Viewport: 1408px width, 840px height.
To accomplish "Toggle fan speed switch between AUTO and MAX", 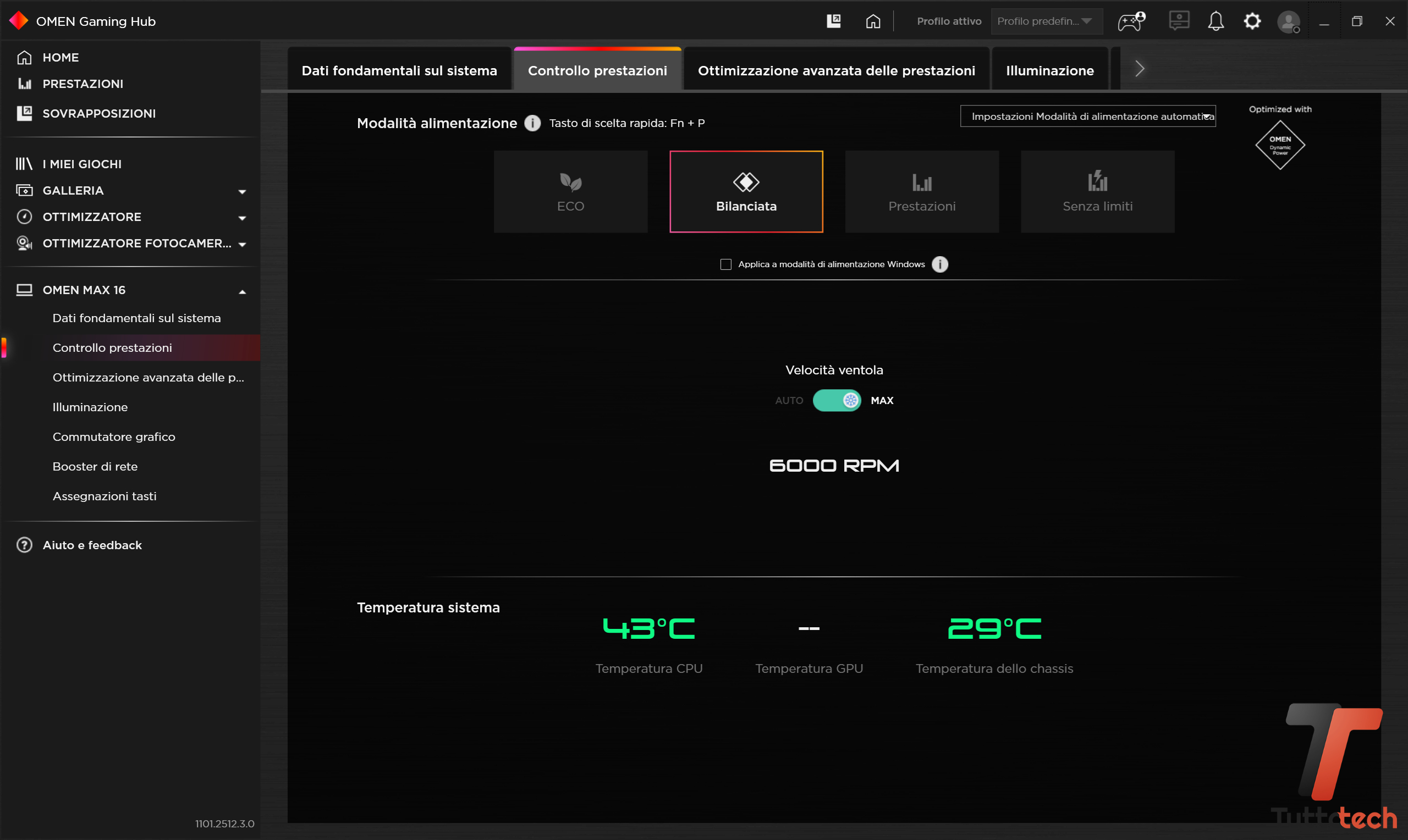I will pyautogui.click(x=836, y=400).
